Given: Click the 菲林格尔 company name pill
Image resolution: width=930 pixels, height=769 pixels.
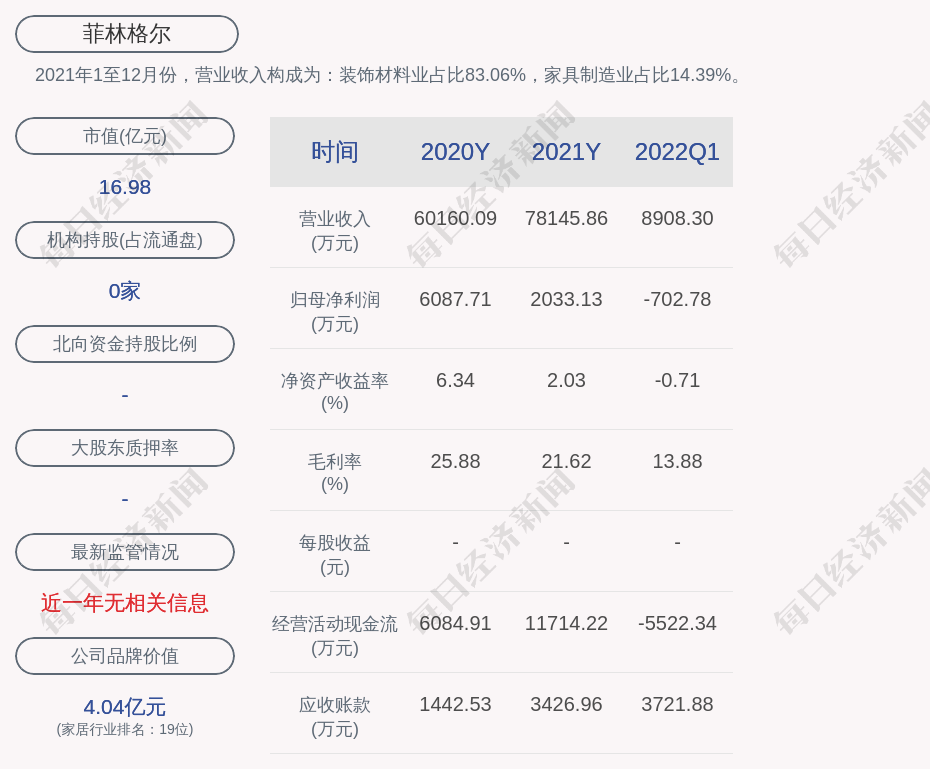Looking at the screenshot, I should 126,34.
